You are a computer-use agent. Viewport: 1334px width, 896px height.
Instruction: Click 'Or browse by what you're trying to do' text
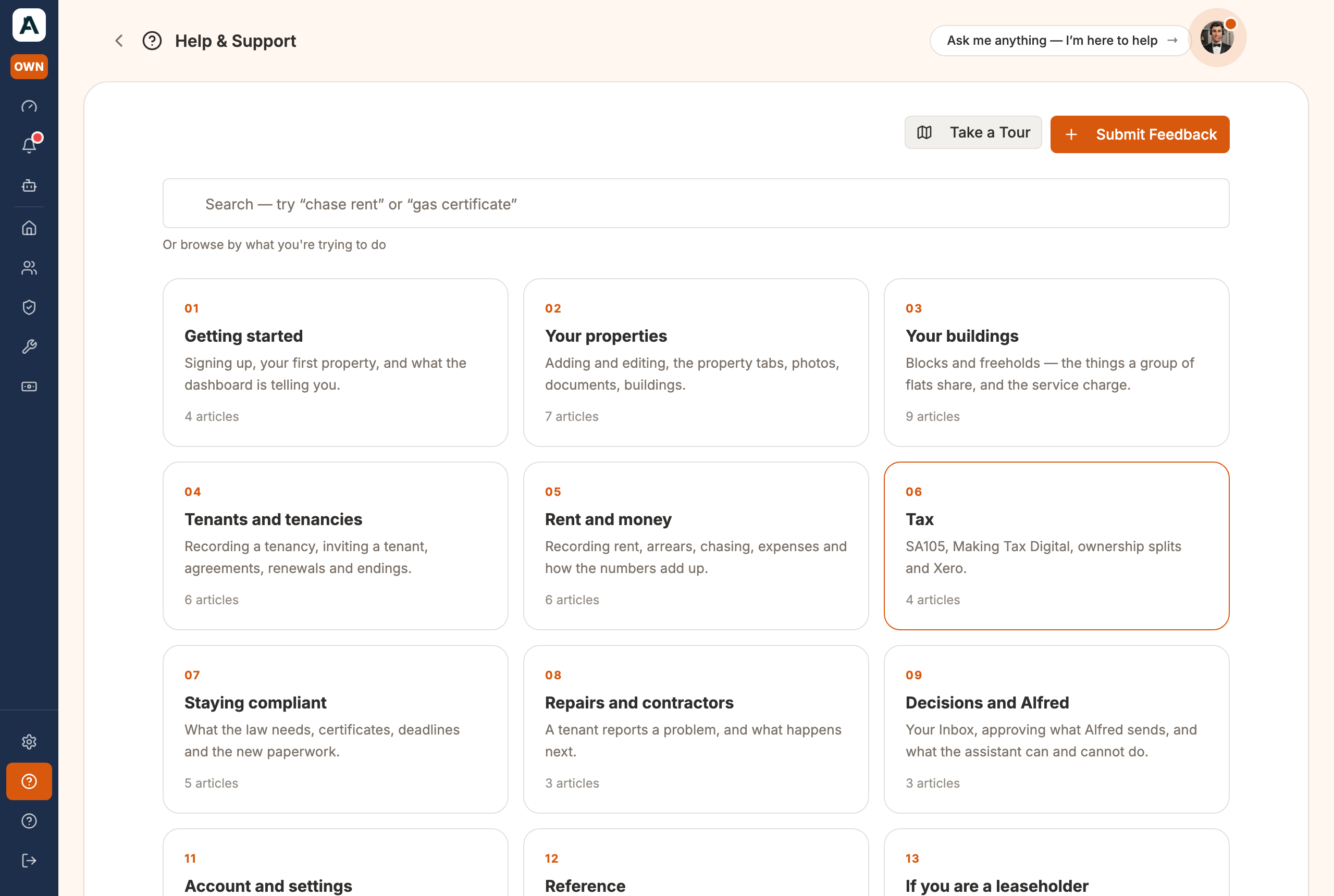274,244
